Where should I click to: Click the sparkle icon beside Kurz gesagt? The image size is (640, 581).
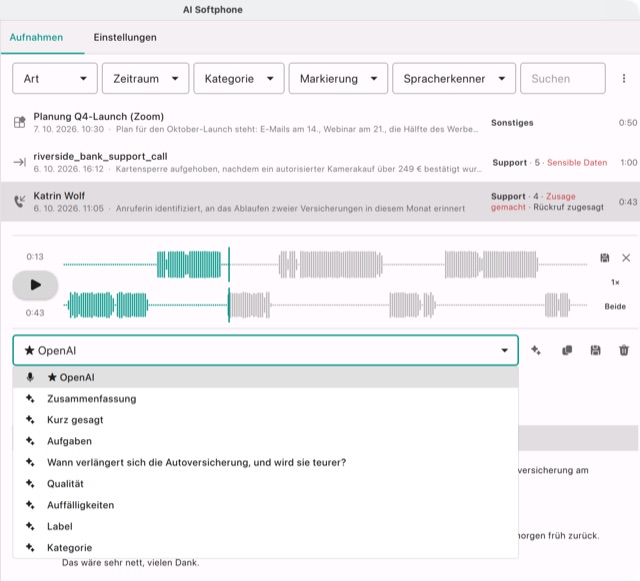(30, 420)
